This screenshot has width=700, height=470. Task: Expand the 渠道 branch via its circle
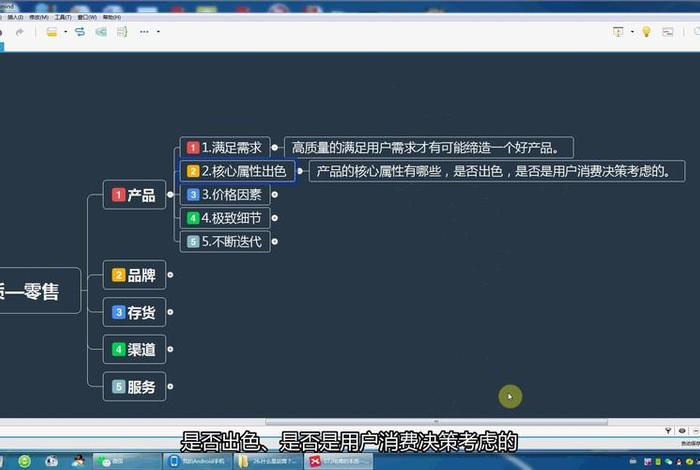tap(170, 349)
